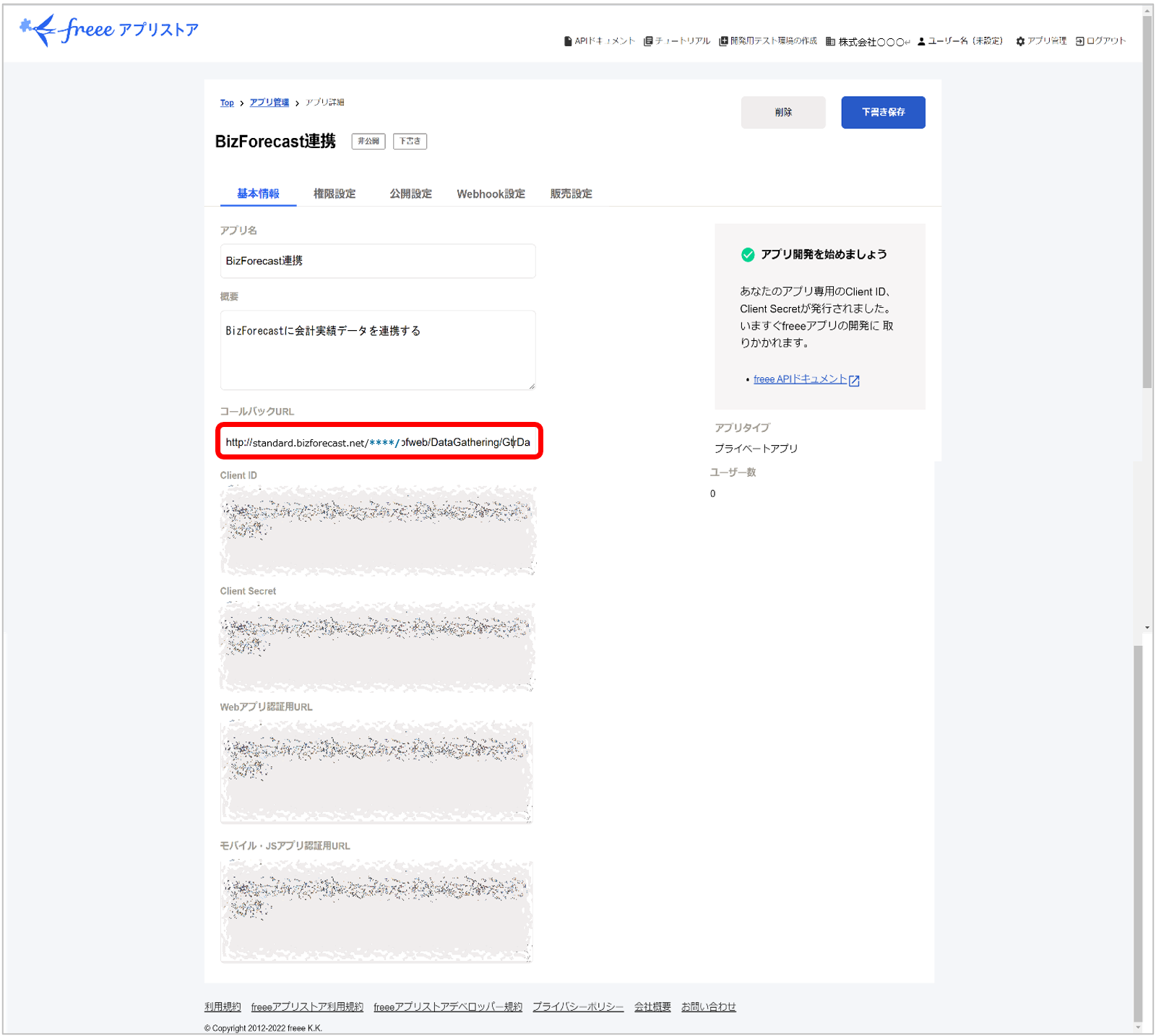Viewport: 1156px width, 1036px height.
Task: Open the 利用規約 footer link
Action: [x=223, y=1006]
